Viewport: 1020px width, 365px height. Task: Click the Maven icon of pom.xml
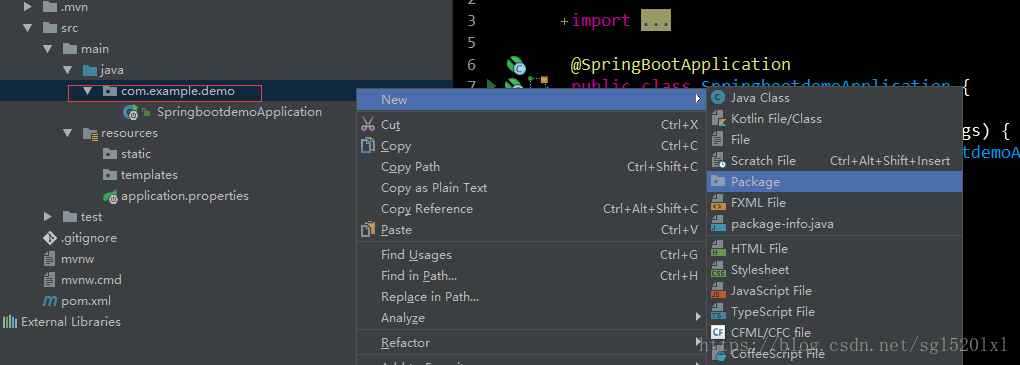[49, 301]
